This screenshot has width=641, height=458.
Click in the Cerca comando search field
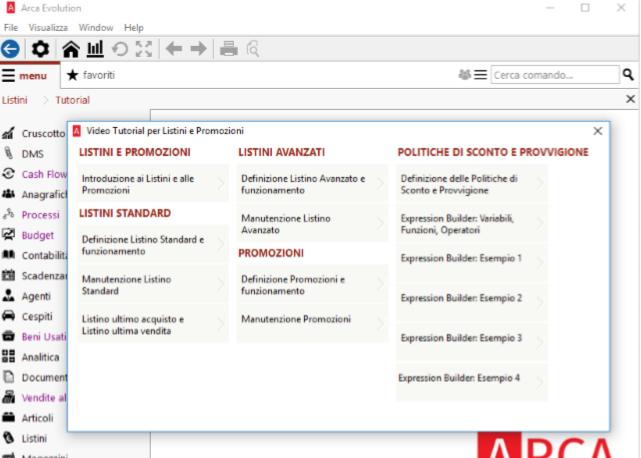point(555,75)
